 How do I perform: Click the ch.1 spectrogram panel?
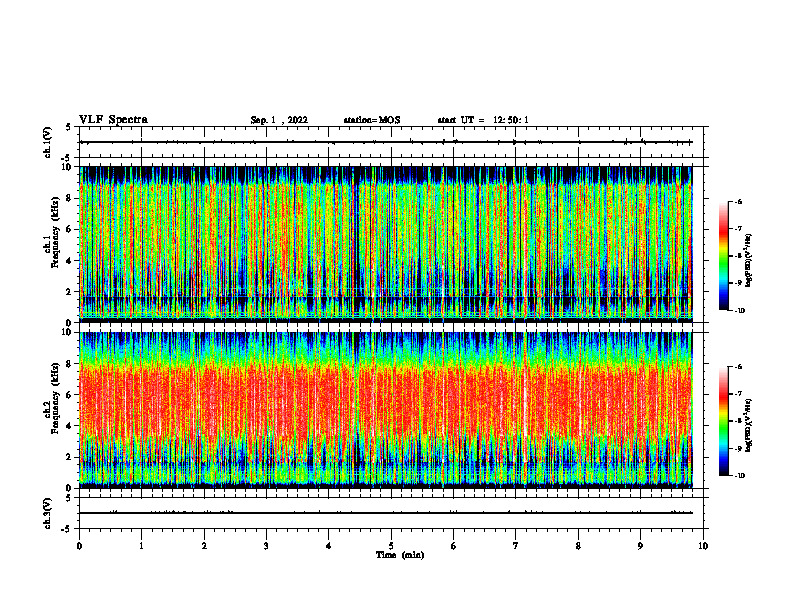(x=386, y=244)
